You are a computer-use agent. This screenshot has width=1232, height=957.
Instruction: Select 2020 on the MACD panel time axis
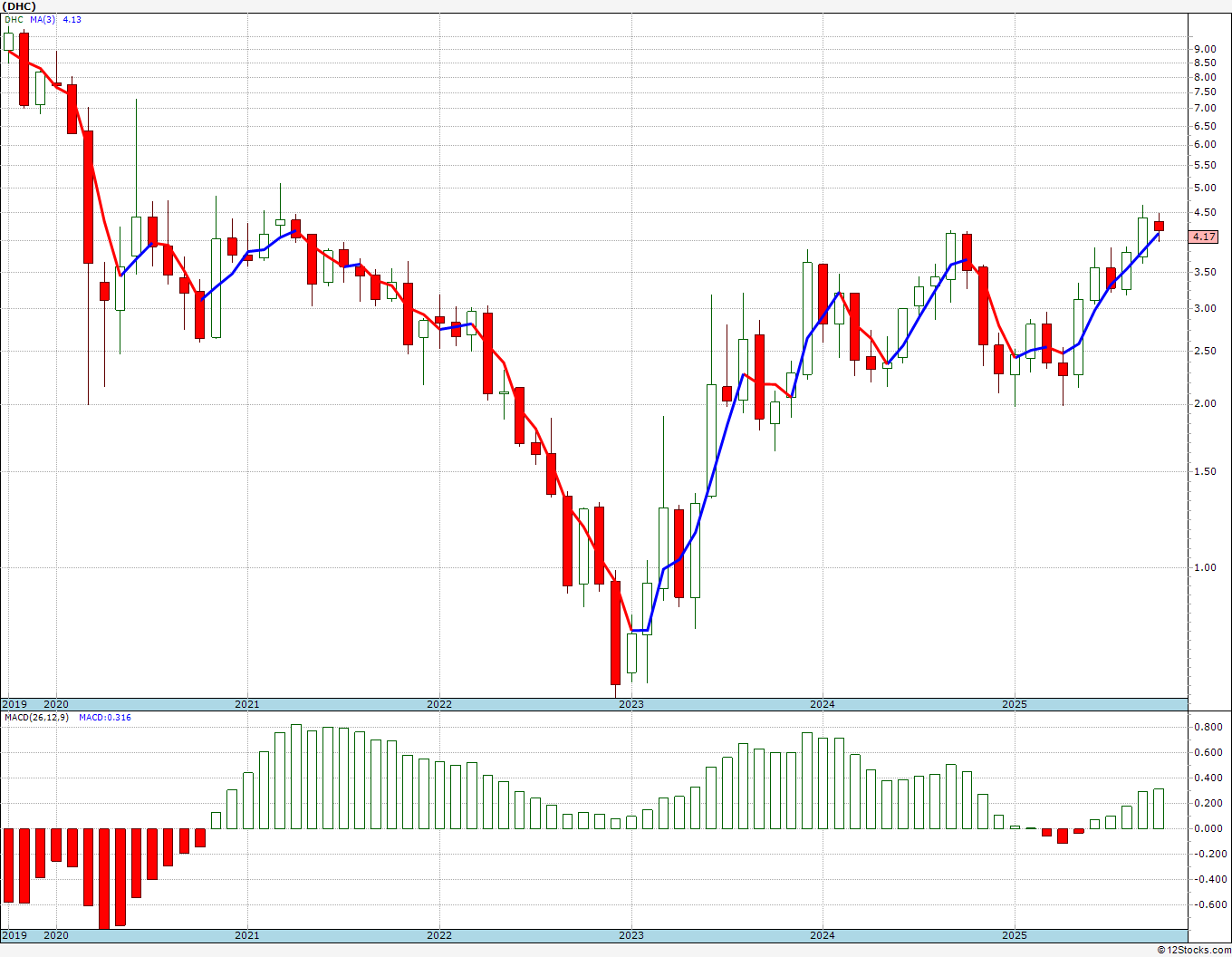pyautogui.click(x=56, y=935)
